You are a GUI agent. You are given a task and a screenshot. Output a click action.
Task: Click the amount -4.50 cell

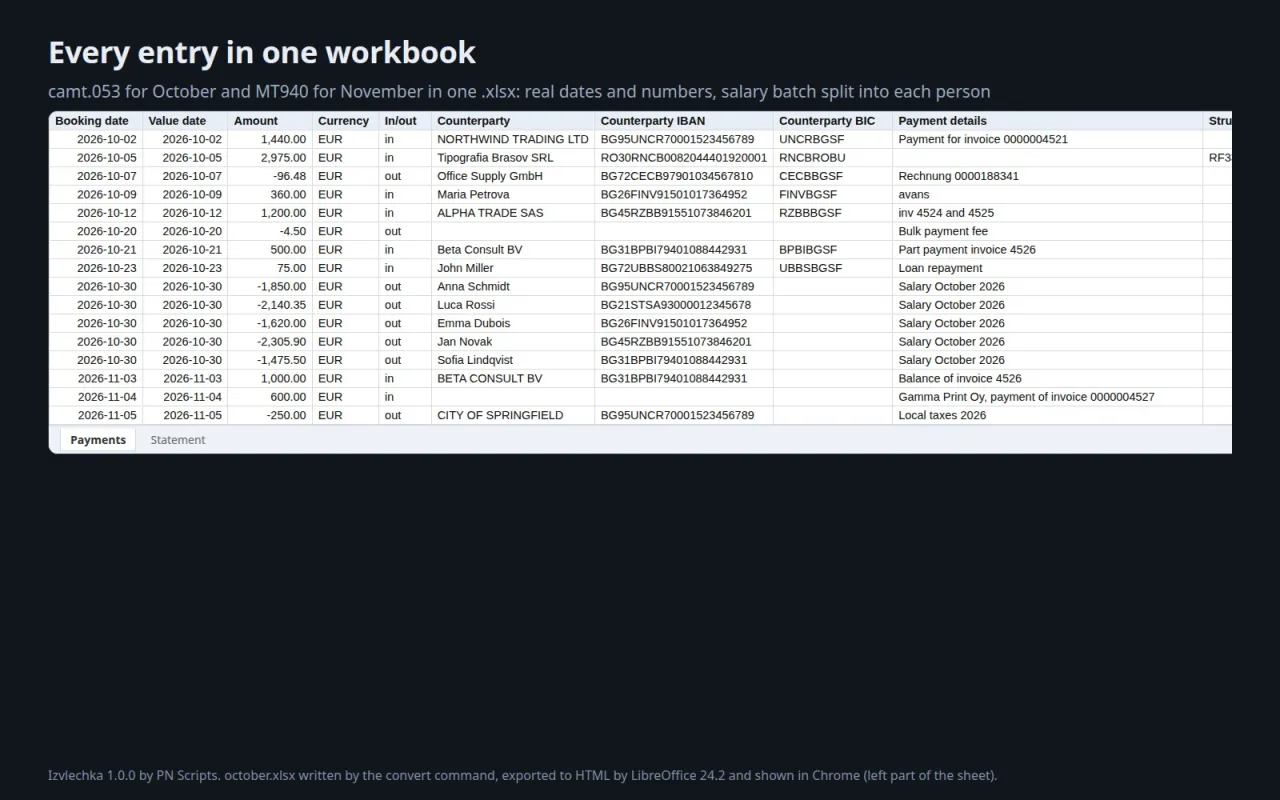pos(270,231)
